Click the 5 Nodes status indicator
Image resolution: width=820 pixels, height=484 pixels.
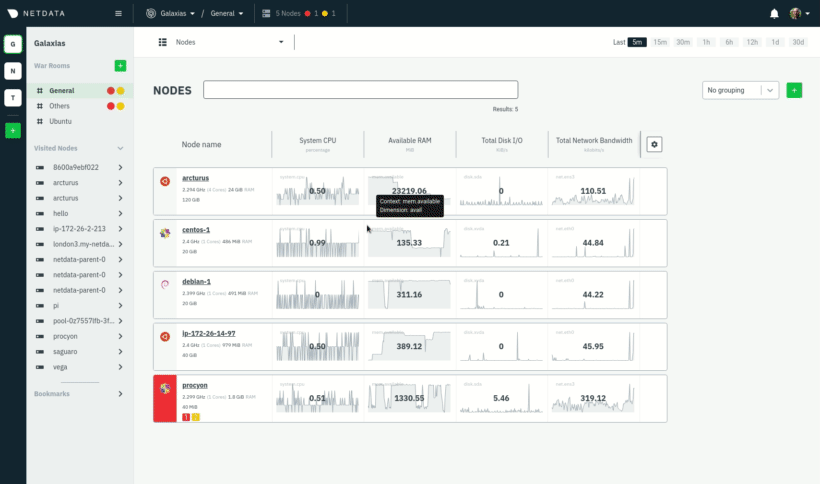[x=299, y=14]
